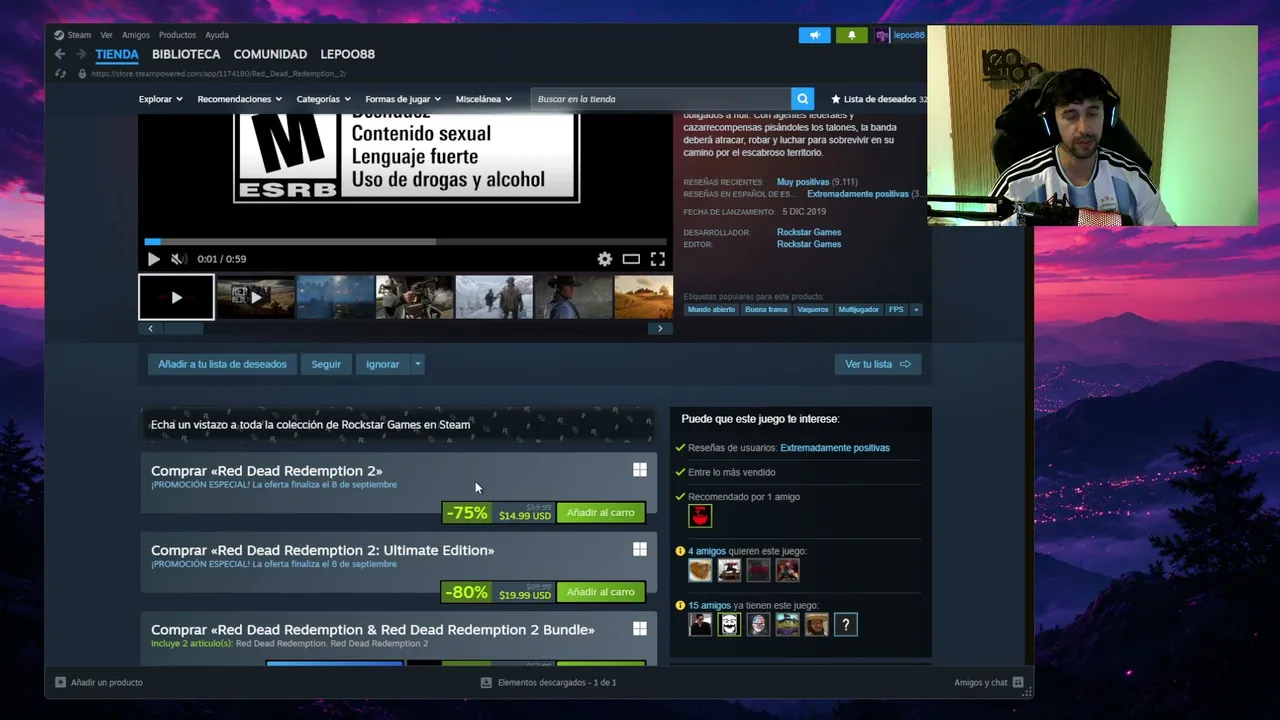Click the padlock icon beside the URL
Viewport: 1280px width, 720px height.
[82, 73]
